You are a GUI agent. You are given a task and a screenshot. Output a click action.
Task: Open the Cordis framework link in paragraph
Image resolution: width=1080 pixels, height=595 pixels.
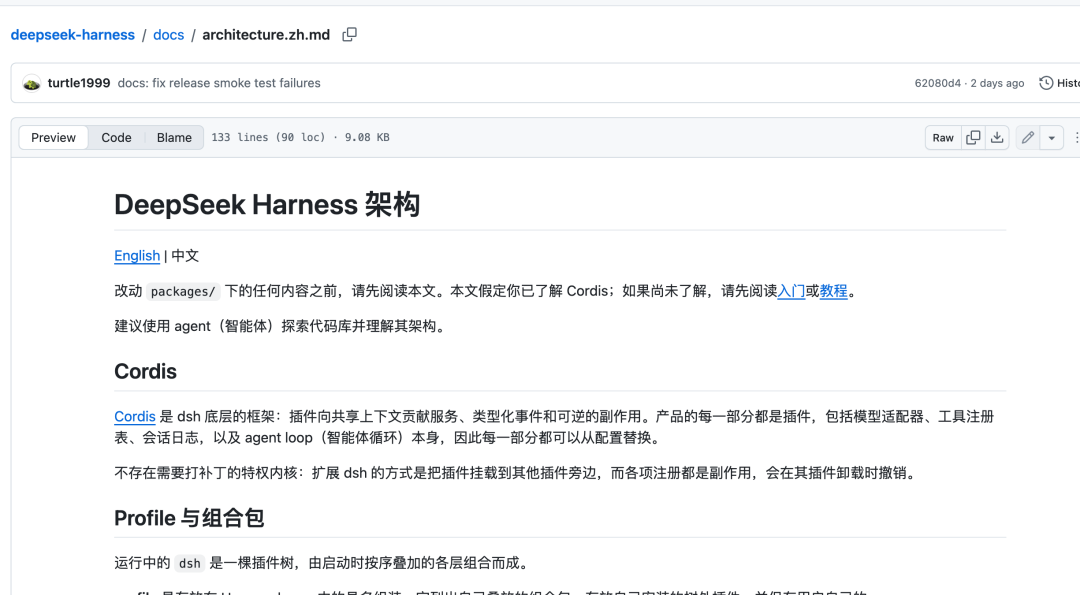[135, 417]
